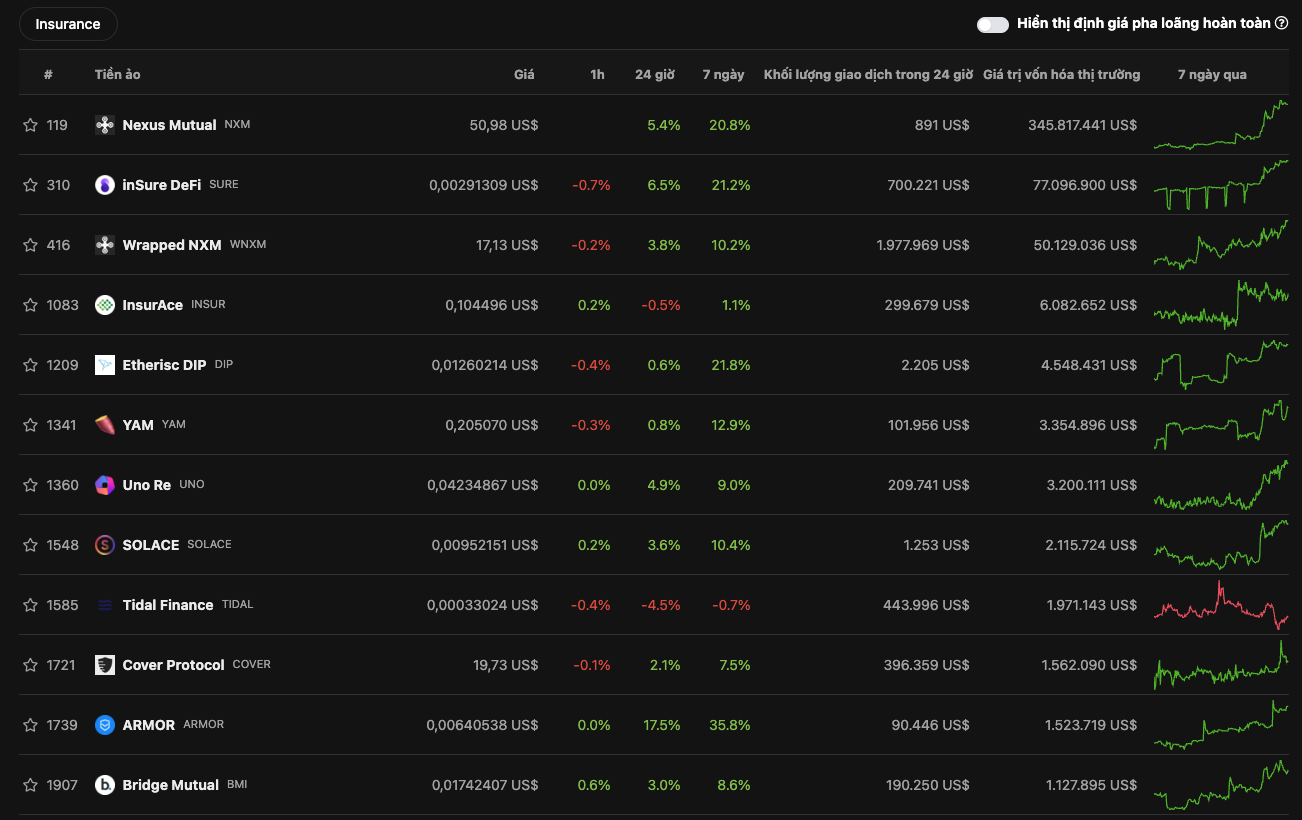
Task: Enable 'Hiển thị định giá pha loãng hoàn toàn' switch
Action: 993,24
